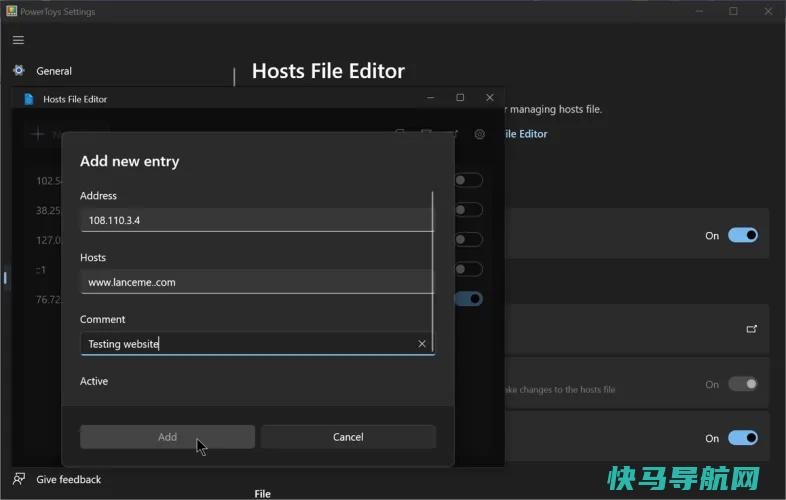The width and height of the screenshot is (786, 500).
Task: Click the blue file icon in Hosts File Editor title bar
Action: (29, 99)
